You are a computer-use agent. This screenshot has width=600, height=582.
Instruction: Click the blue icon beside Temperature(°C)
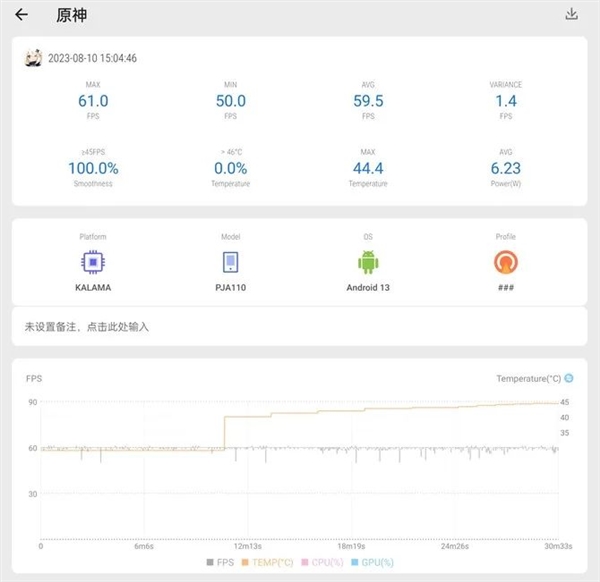pyautogui.click(x=569, y=378)
